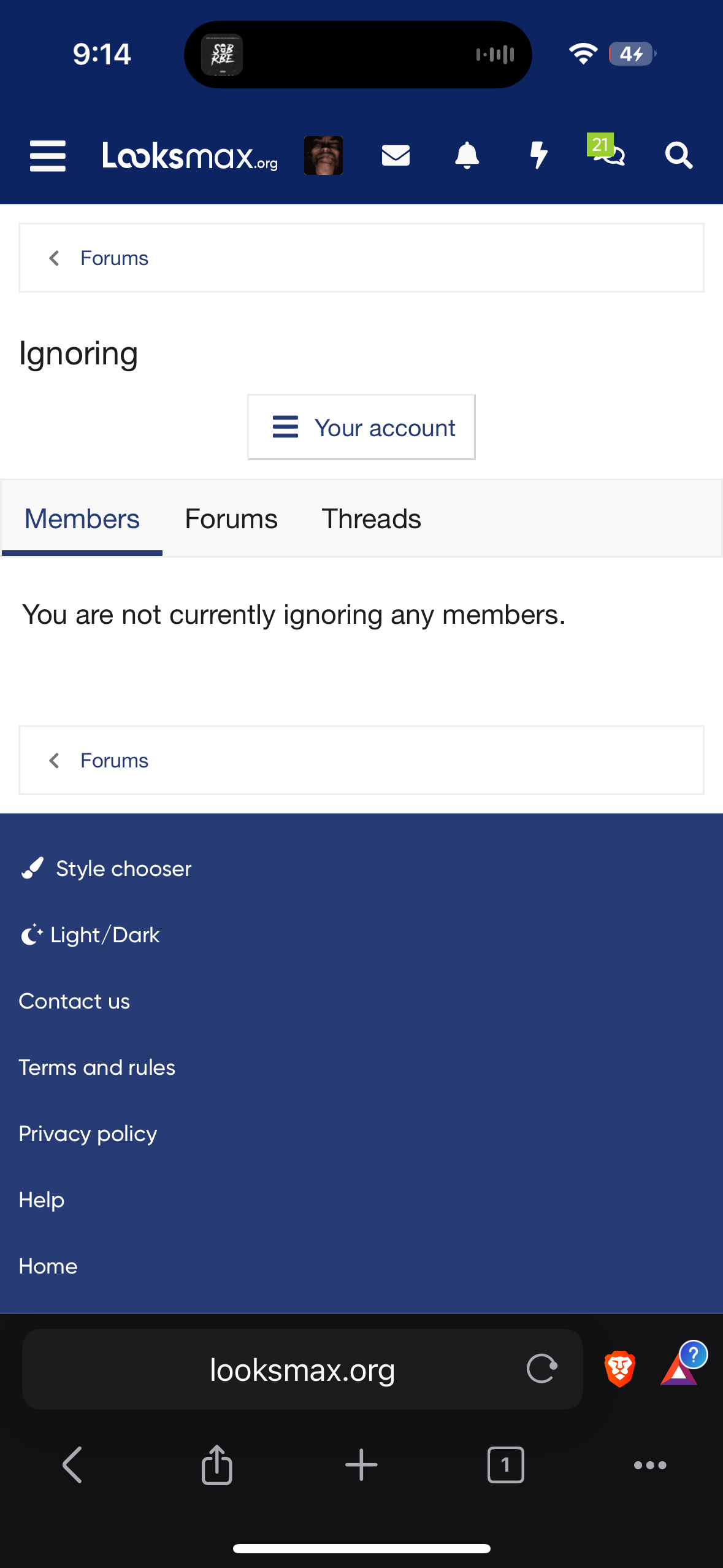The width and height of the screenshot is (723, 1568).
Task: Open the inbox envelope icon
Action: click(x=396, y=156)
